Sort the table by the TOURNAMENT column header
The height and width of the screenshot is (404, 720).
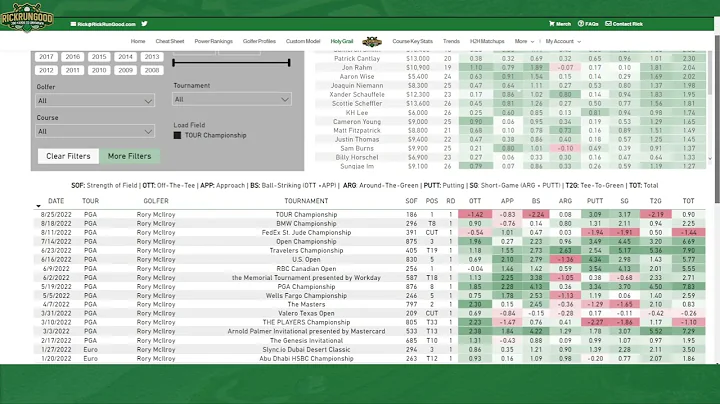coord(306,201)
